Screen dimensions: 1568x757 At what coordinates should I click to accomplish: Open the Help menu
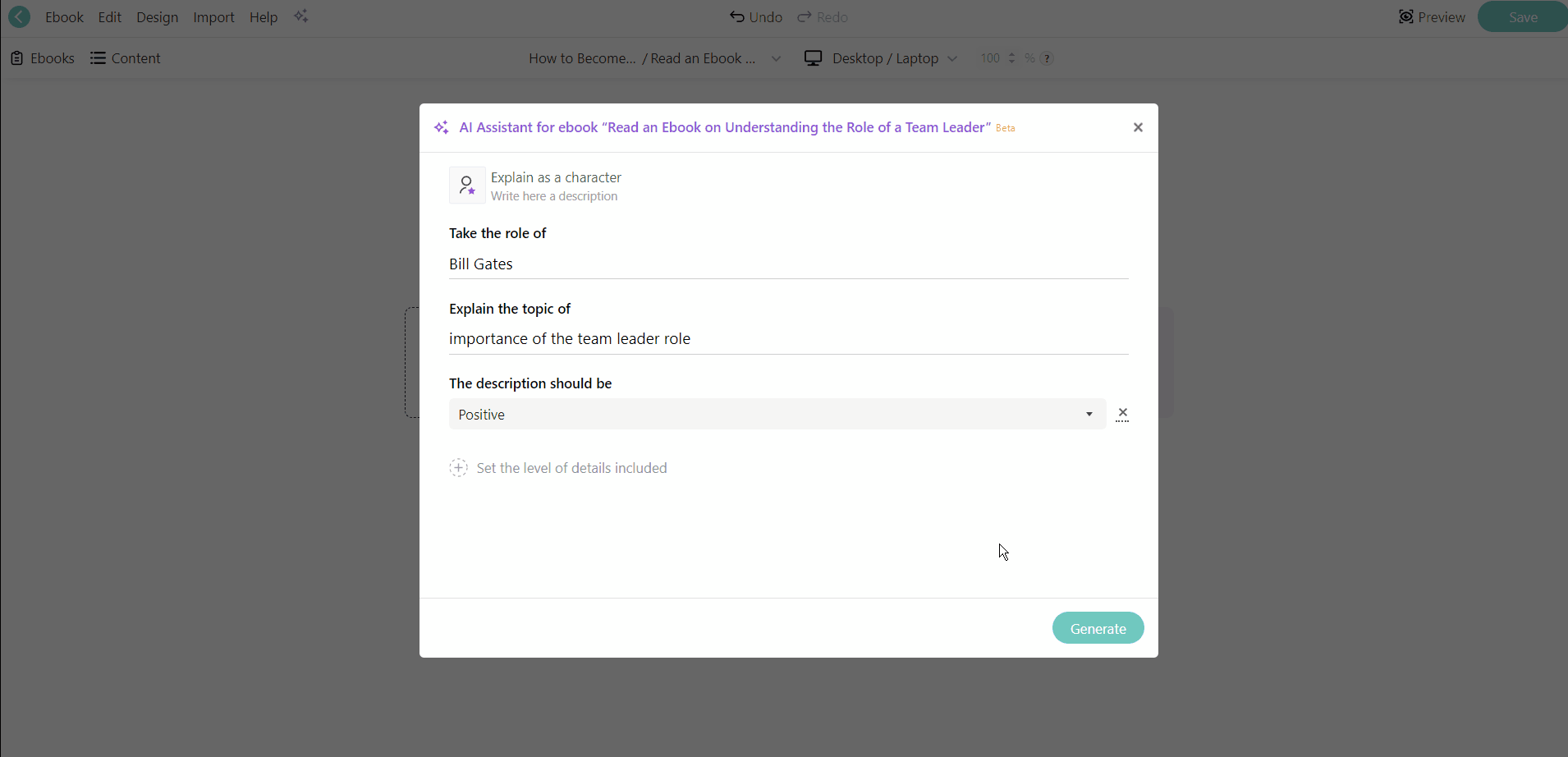[x=264, y=17]
